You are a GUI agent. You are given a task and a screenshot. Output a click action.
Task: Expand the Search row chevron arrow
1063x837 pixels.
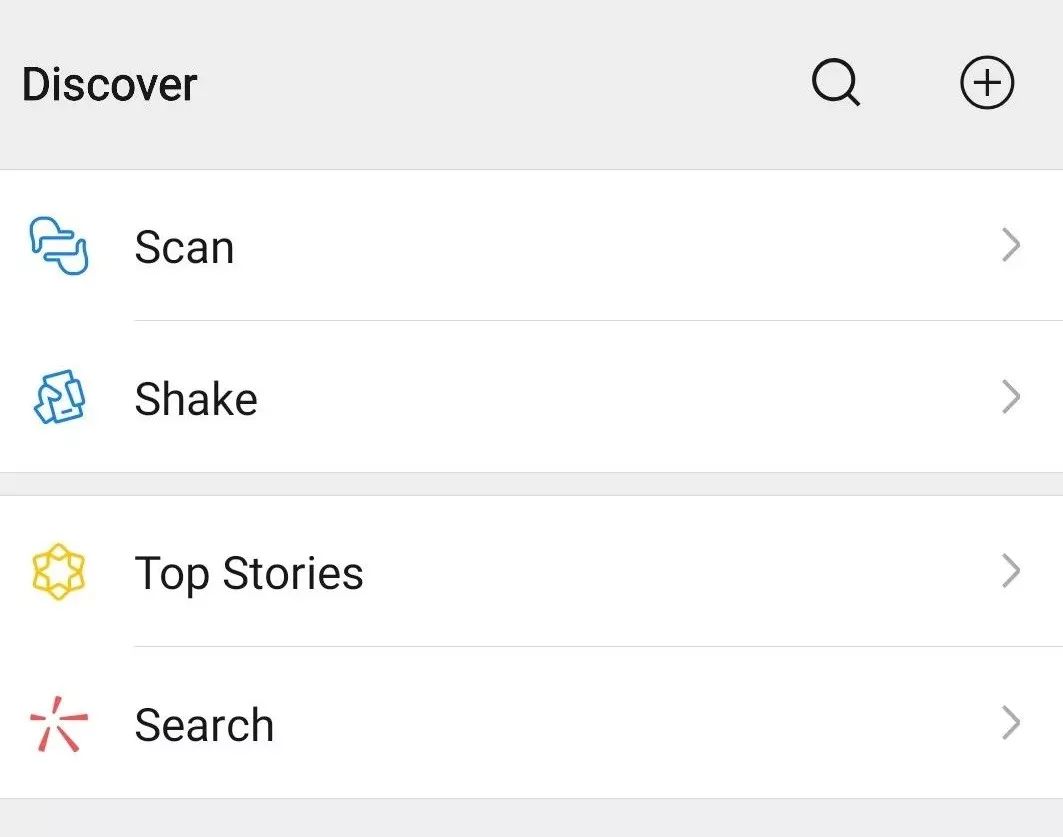pyautogui.click(x=1011, y=723)
